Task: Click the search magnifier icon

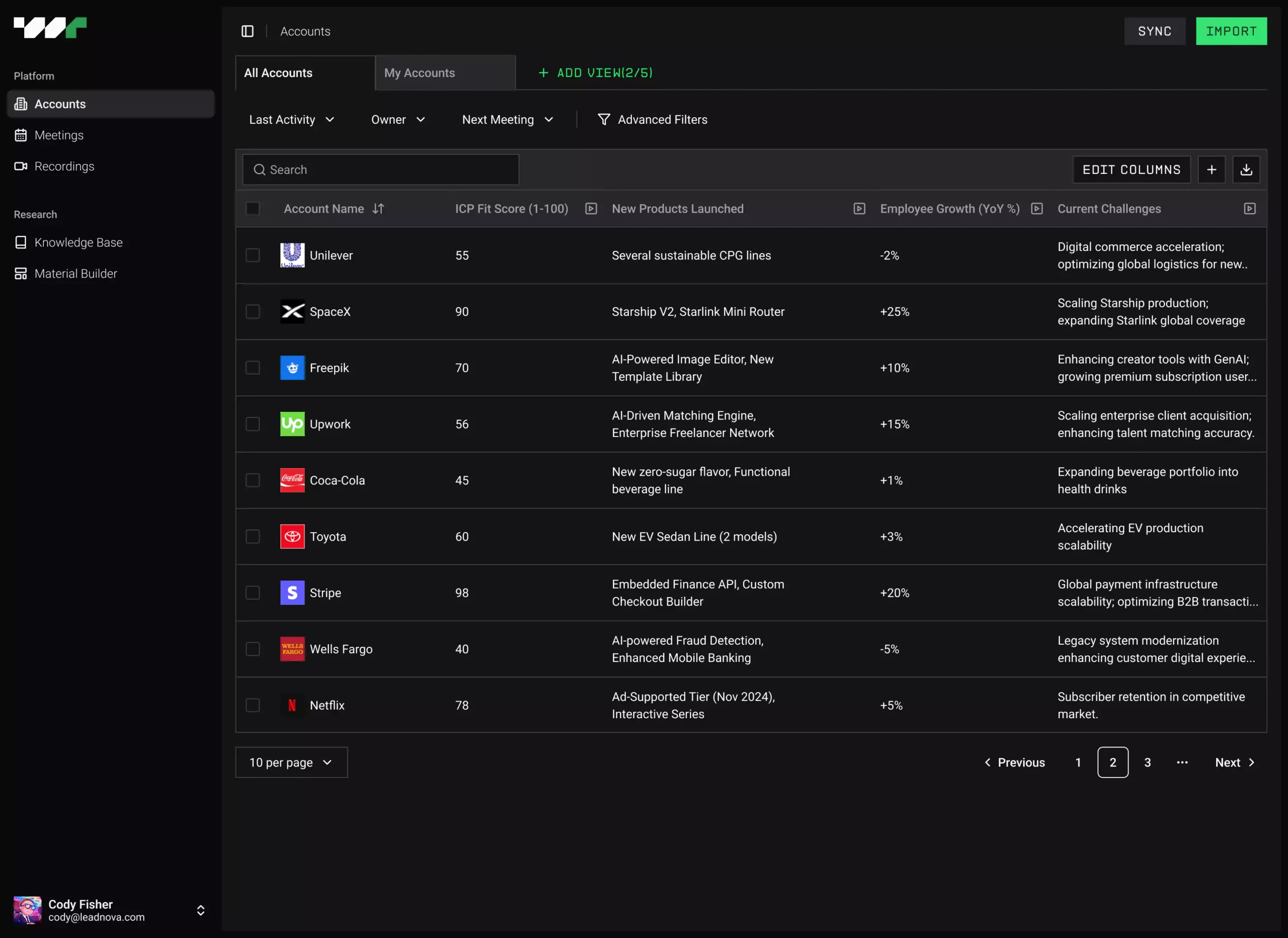Action: click(x=260, y=170)
